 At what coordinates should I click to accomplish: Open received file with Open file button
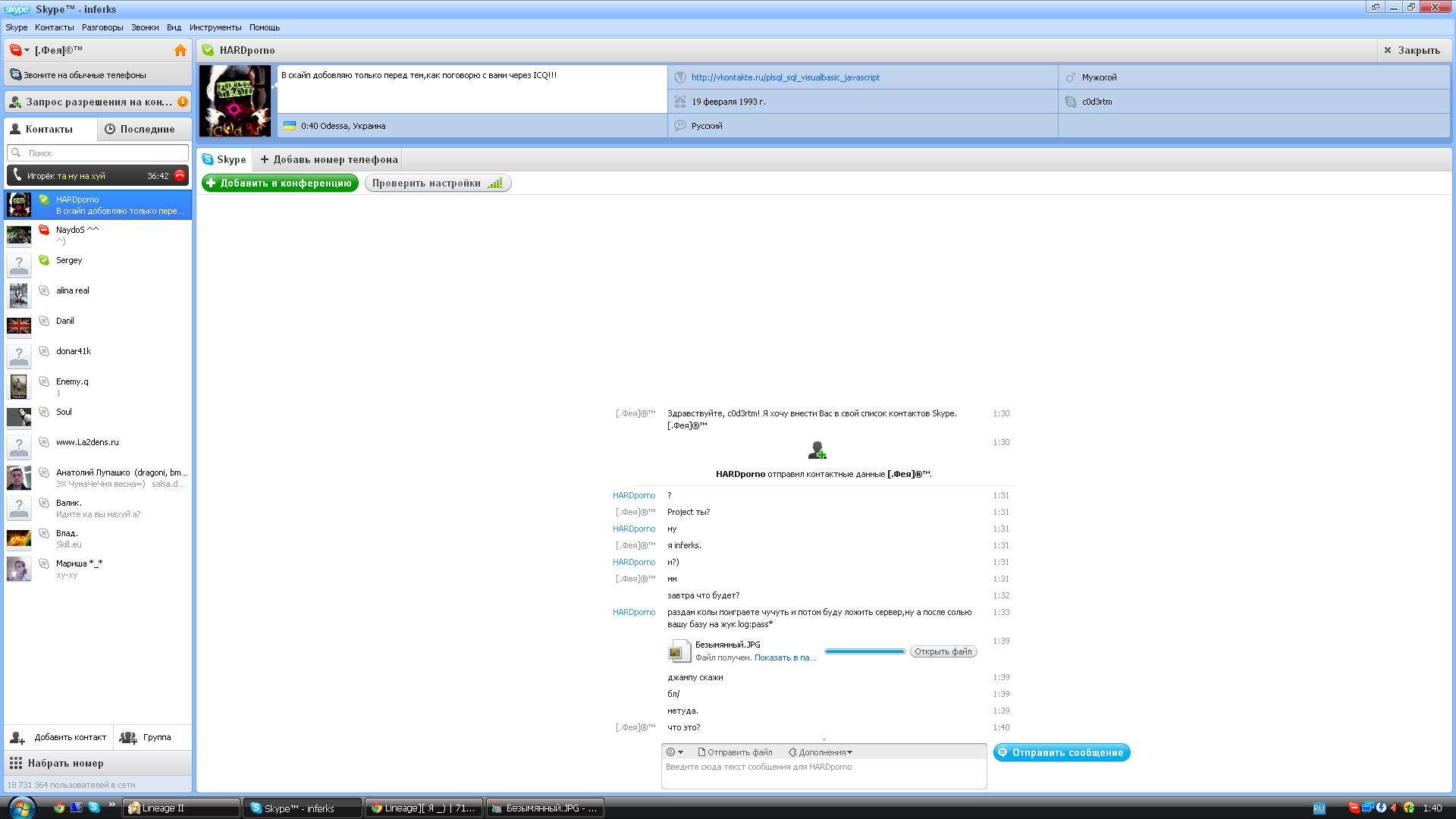tap(943, 651)
